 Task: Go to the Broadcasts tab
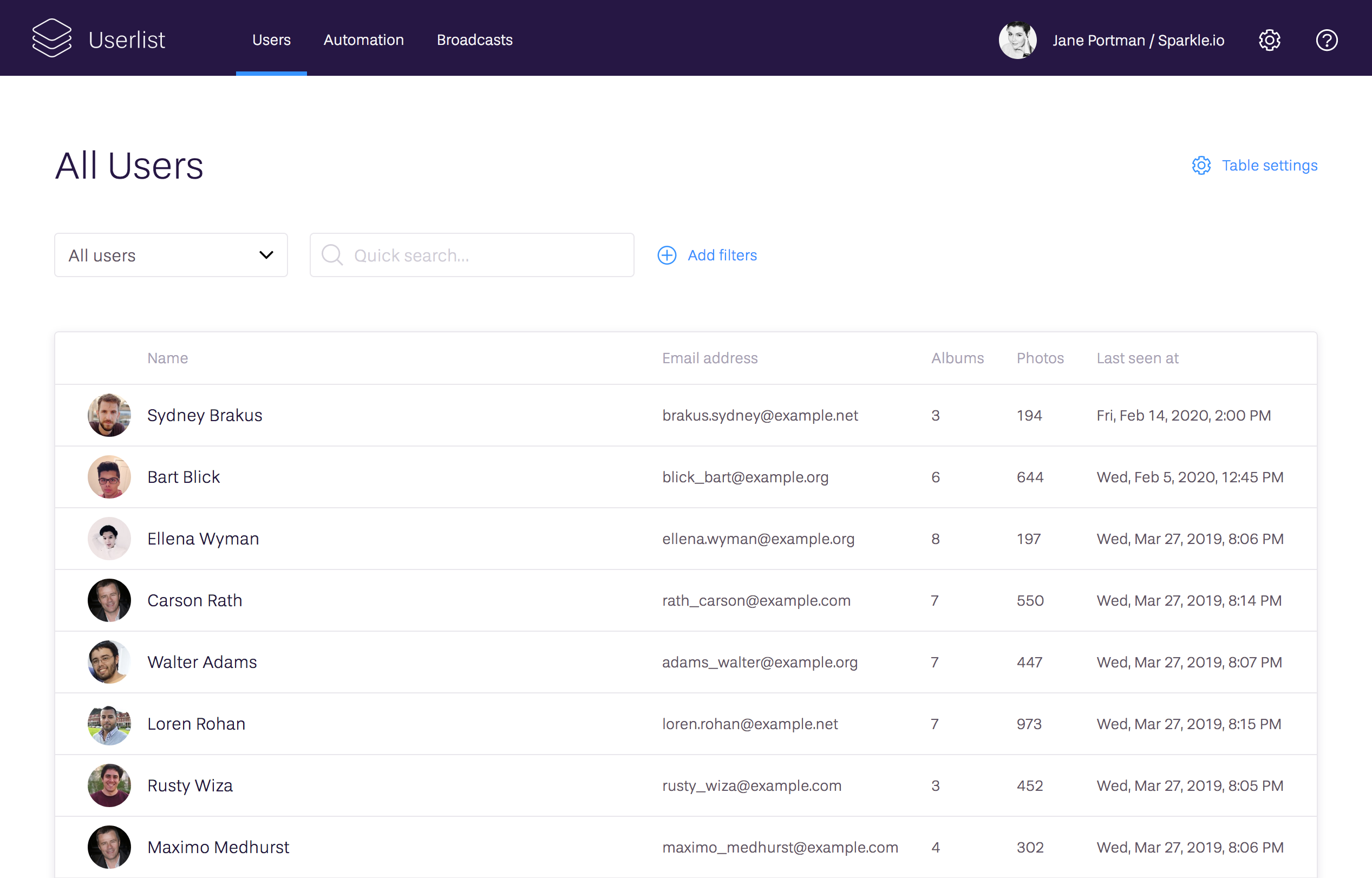[x=474, y=40]
